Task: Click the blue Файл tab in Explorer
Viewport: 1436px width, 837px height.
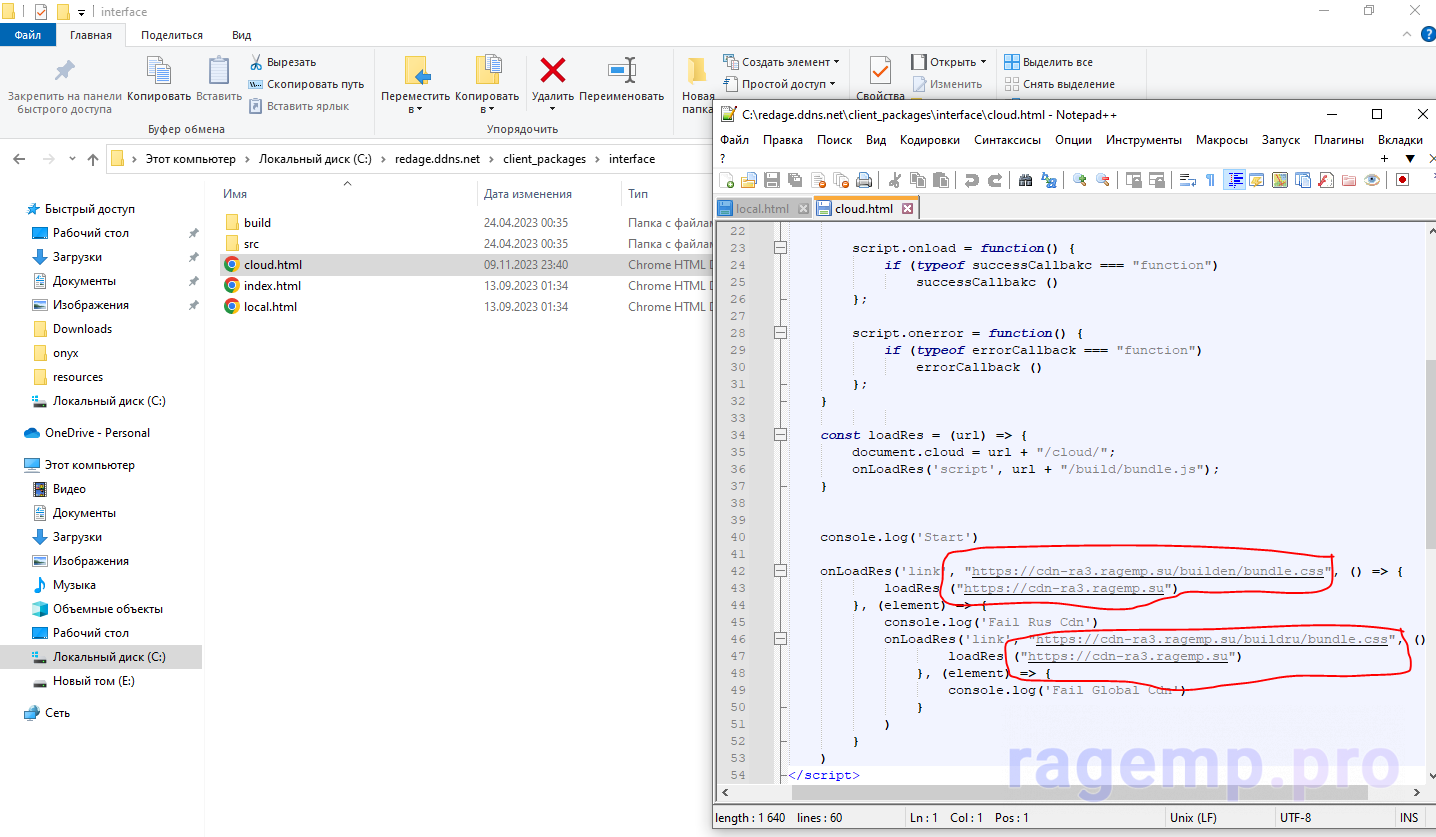Action: pos(28,35)
